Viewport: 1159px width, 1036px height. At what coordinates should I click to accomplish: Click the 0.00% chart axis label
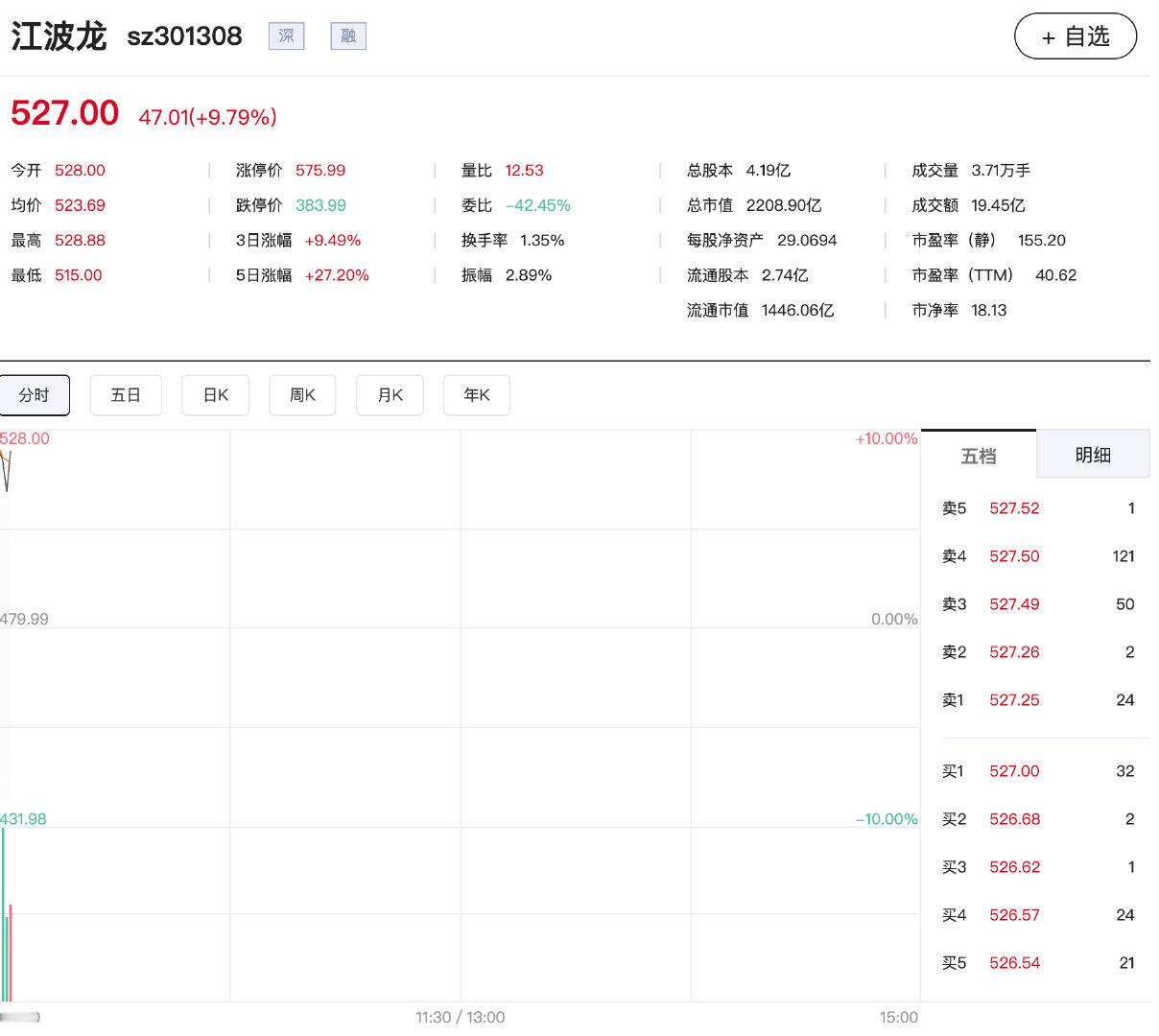coord(894,620)
